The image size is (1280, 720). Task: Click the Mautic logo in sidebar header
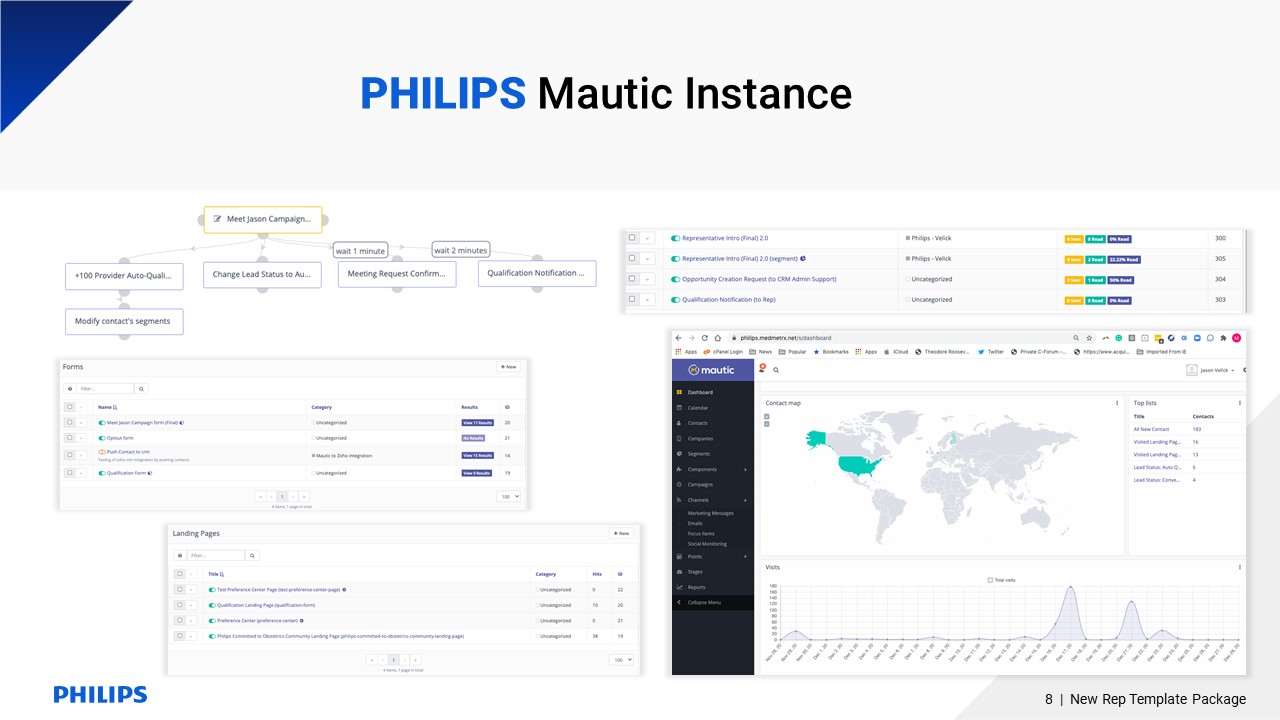coord(712,370)
